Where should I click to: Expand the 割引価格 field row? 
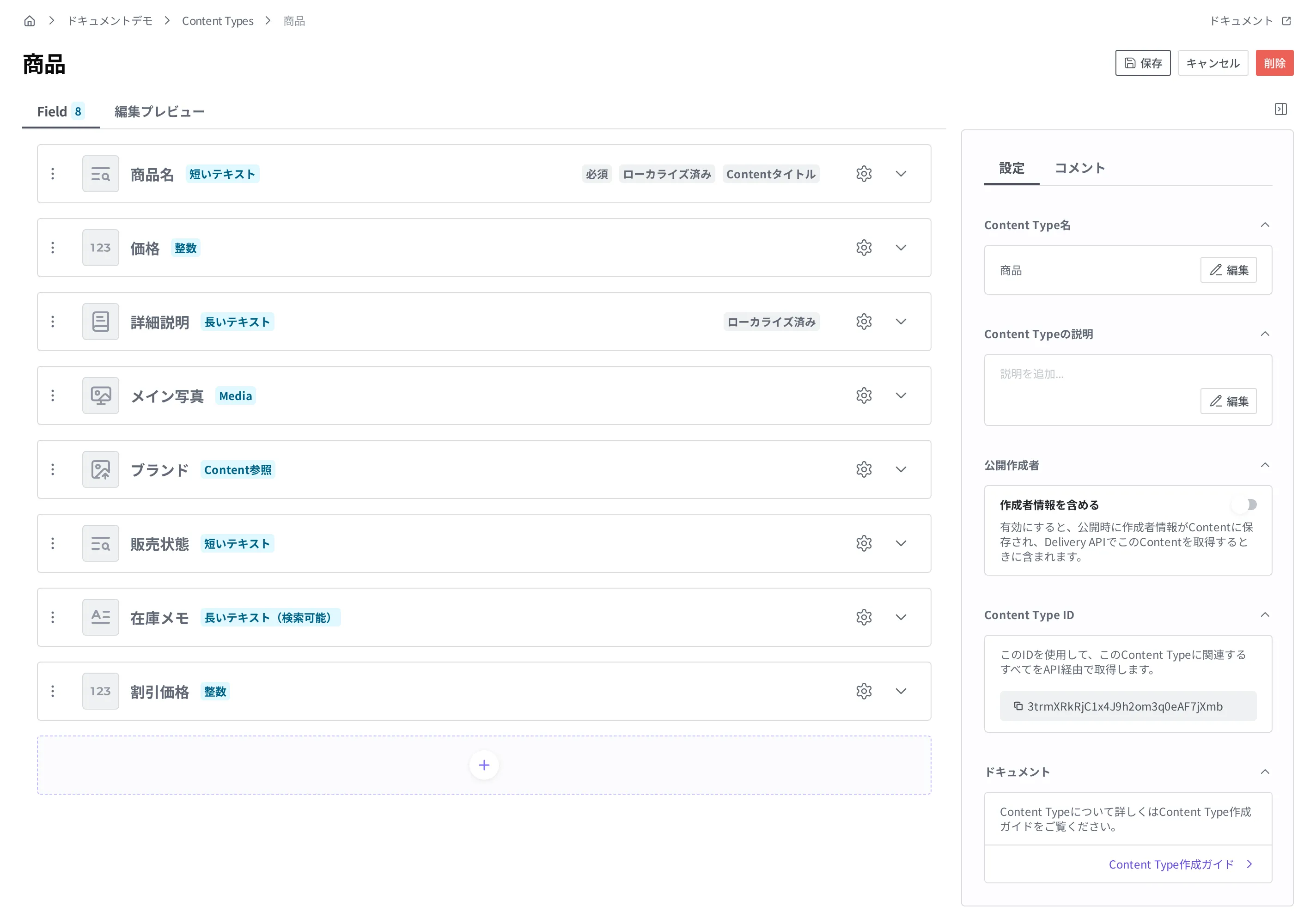901,691
